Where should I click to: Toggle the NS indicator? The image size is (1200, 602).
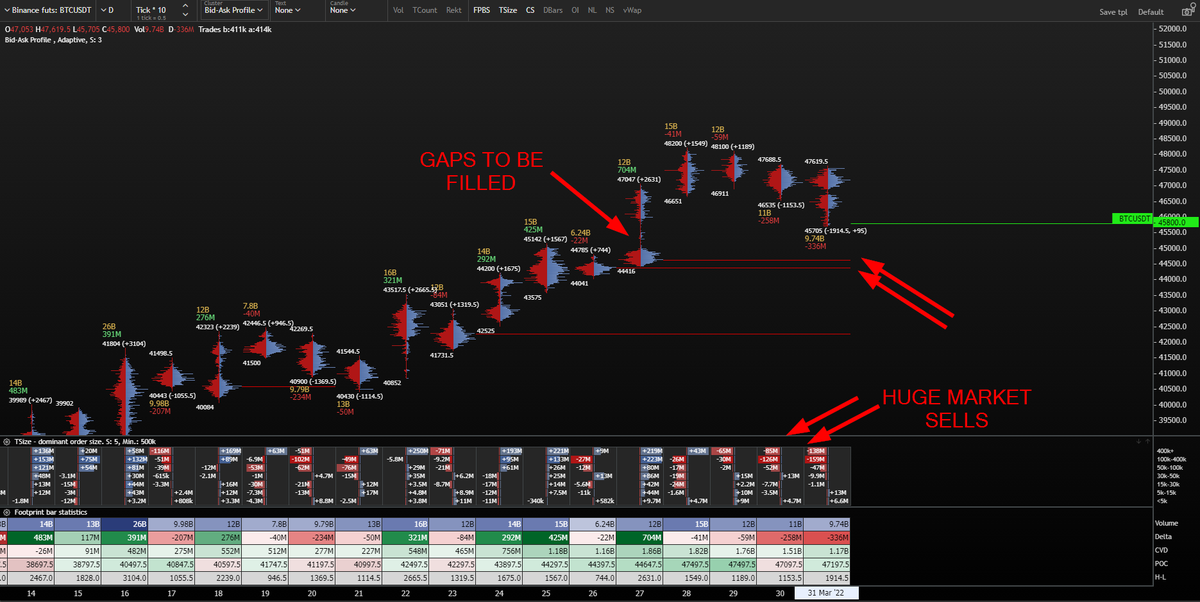[610, 10]
